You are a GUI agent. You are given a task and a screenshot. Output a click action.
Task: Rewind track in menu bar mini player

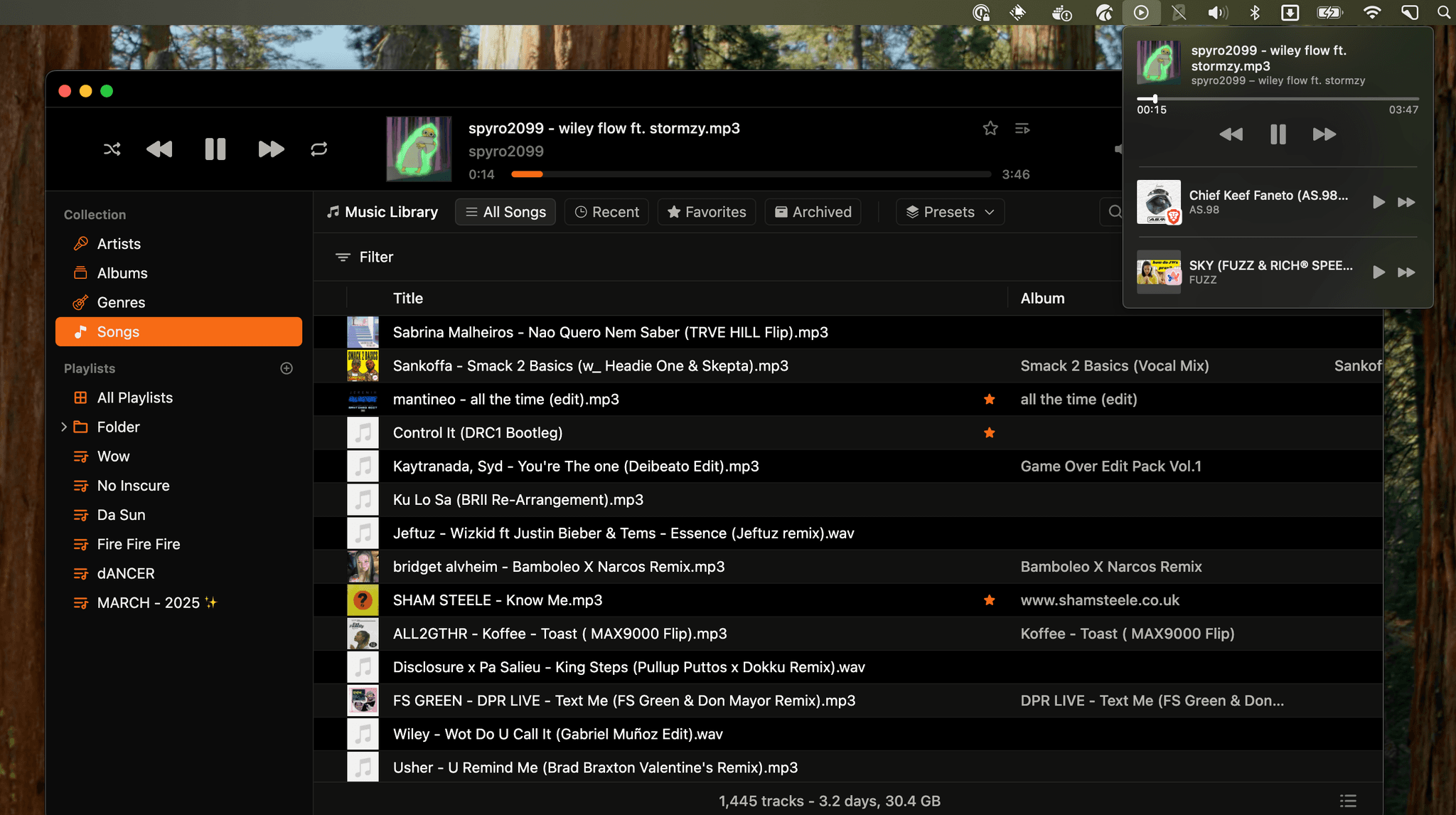coord(1231,134)
